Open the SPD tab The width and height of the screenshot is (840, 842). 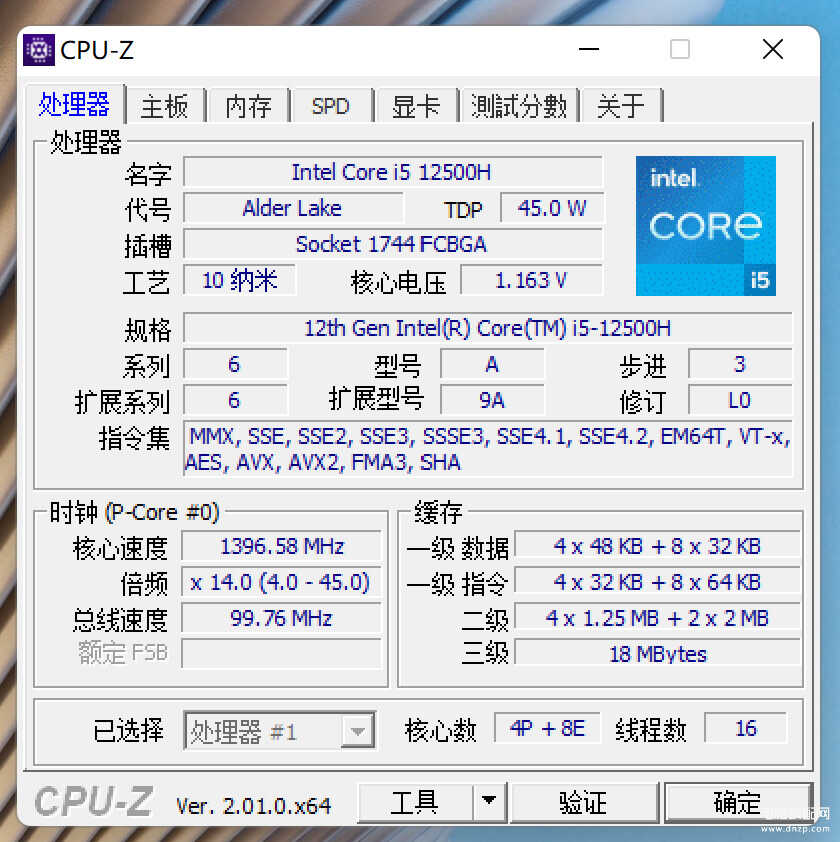331,106
